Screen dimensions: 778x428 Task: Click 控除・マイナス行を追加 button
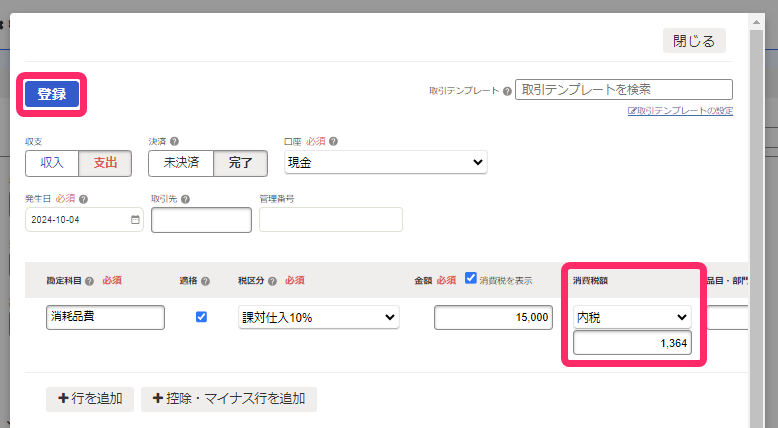(x=229, y=399)
